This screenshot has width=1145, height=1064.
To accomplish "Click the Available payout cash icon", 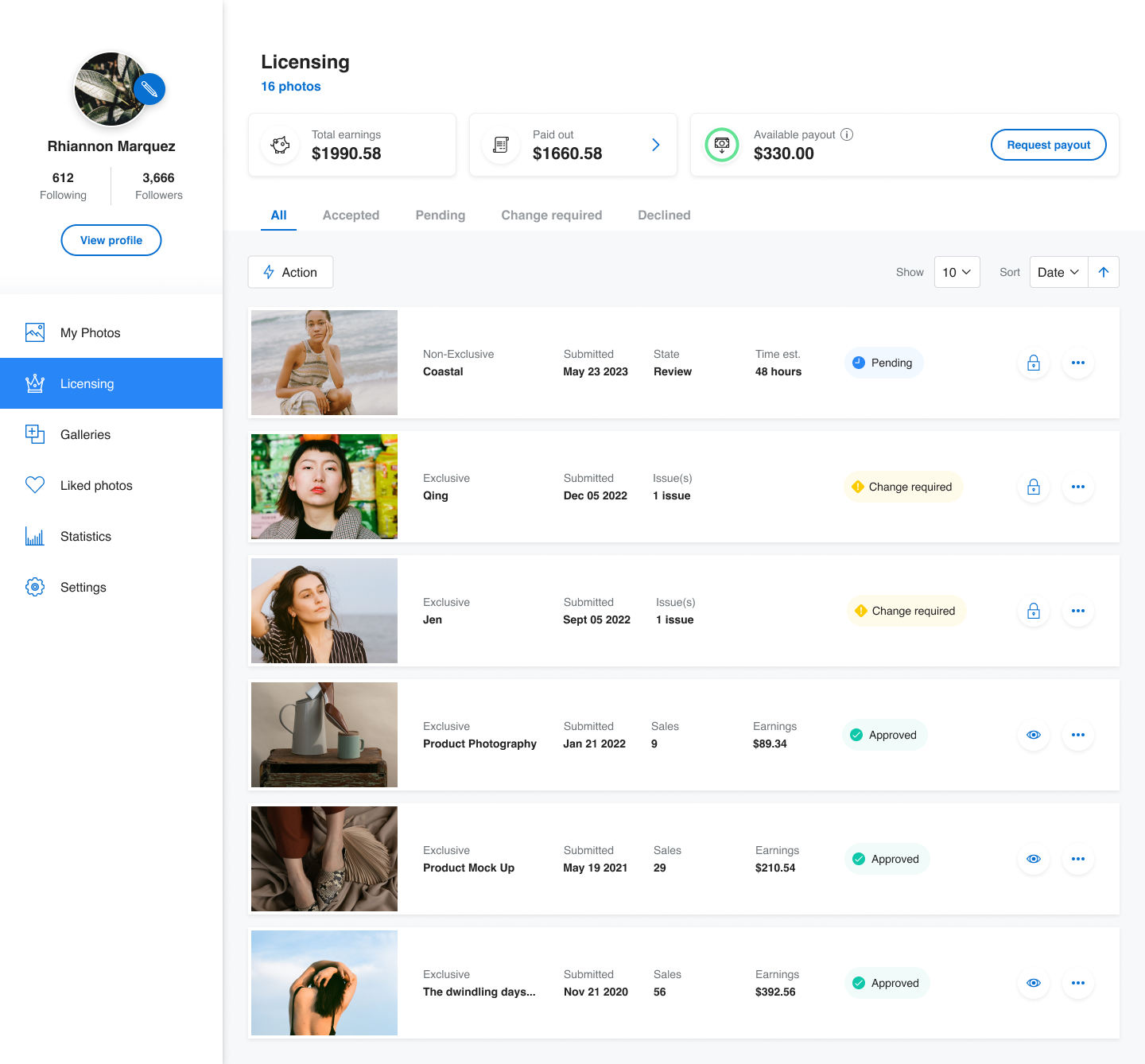I will pyautogui.click(x=722, y=145).
